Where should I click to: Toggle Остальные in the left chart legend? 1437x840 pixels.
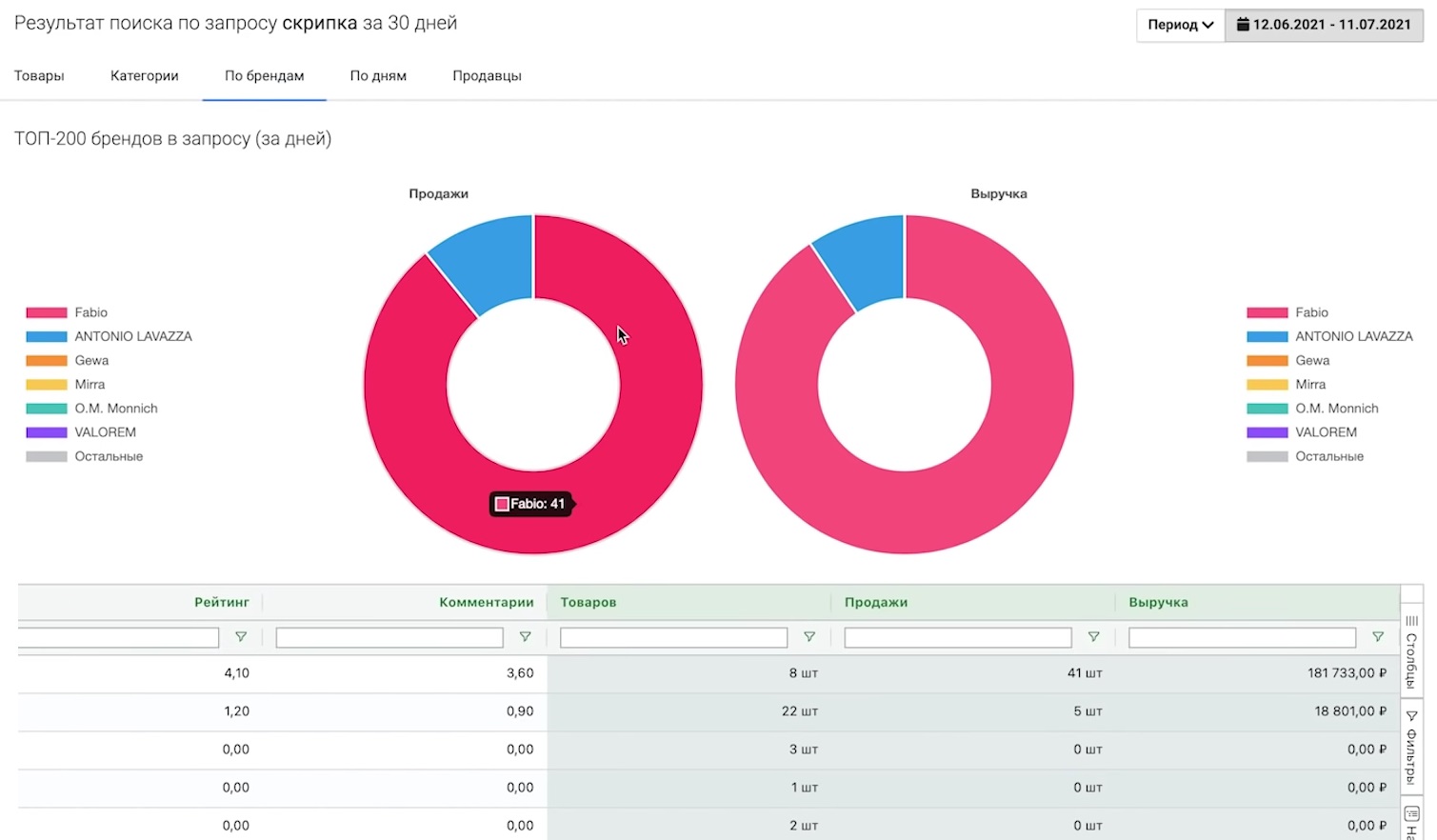click(109, 456)
